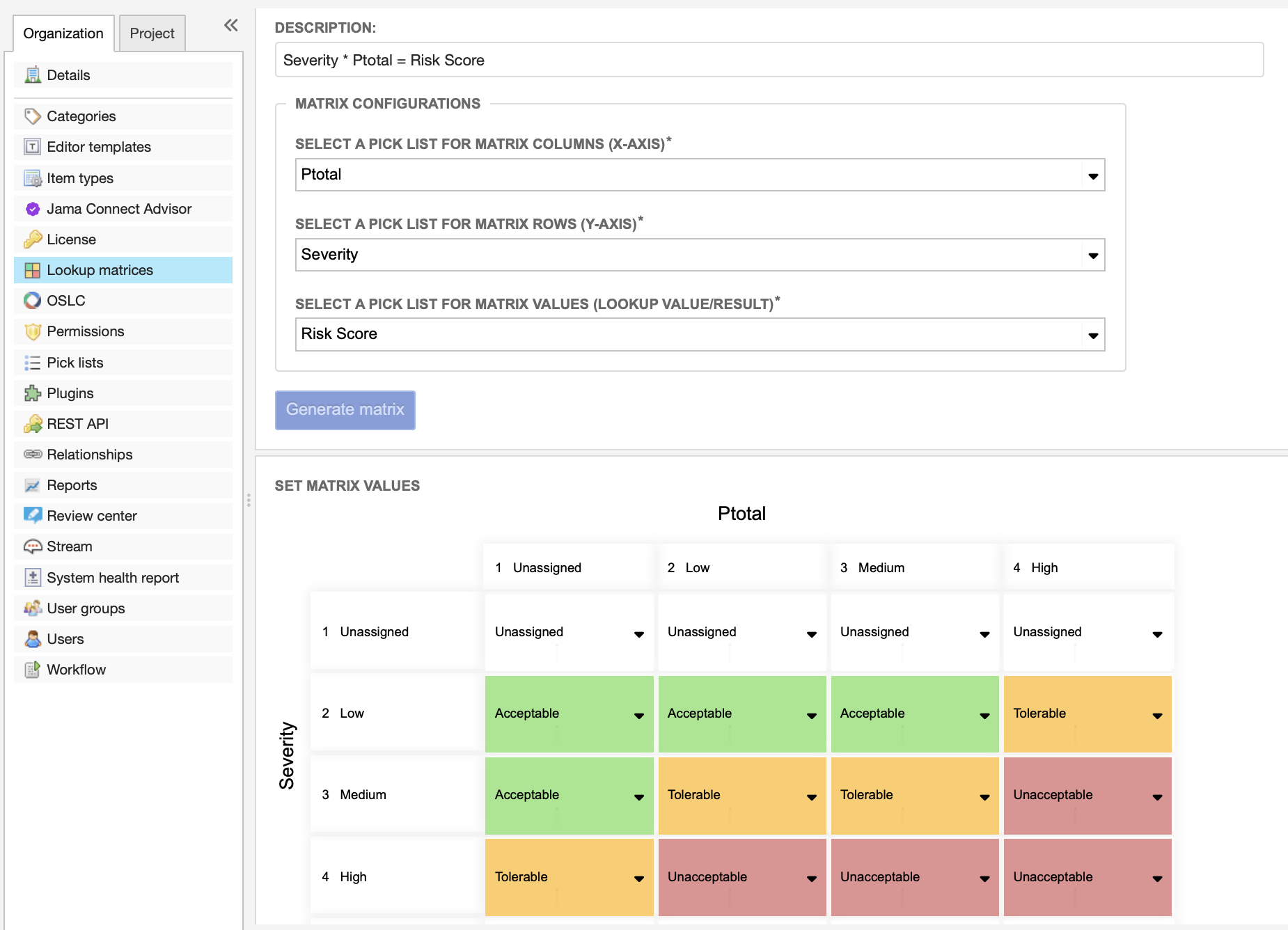Click the Description text field
This screenshot has width=1288, height=930.
[769, 61]
